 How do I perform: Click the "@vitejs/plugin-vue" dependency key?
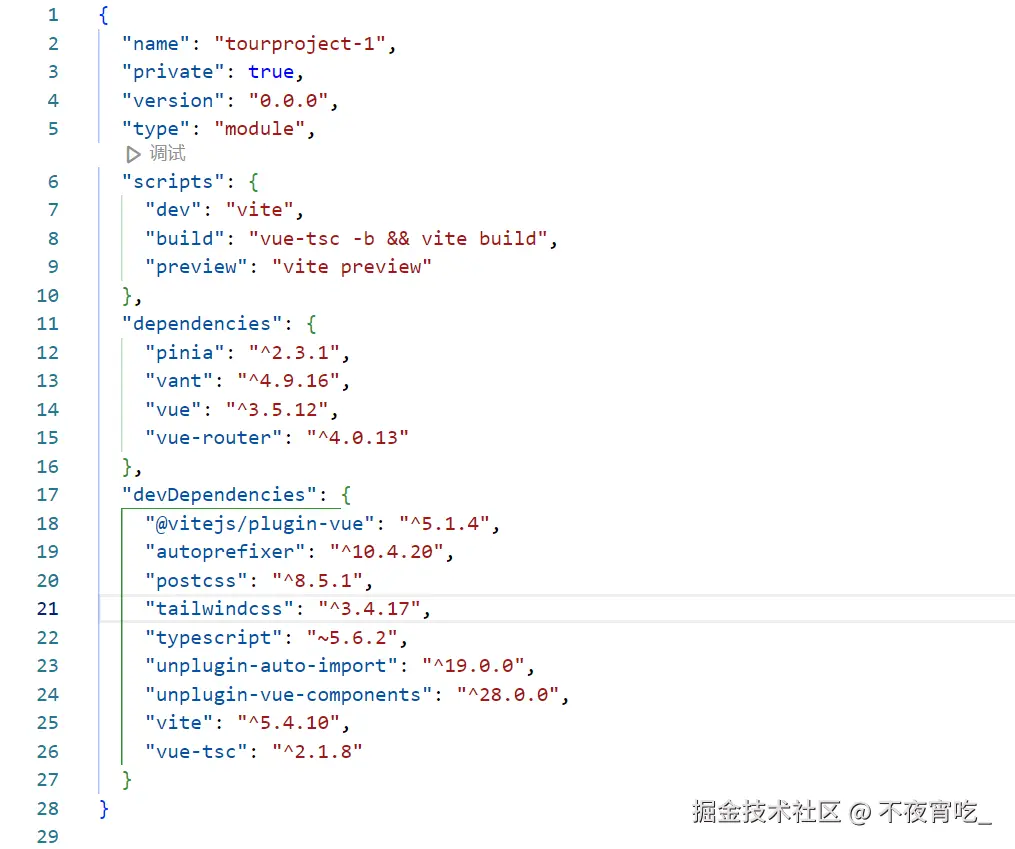coord(260,524)
